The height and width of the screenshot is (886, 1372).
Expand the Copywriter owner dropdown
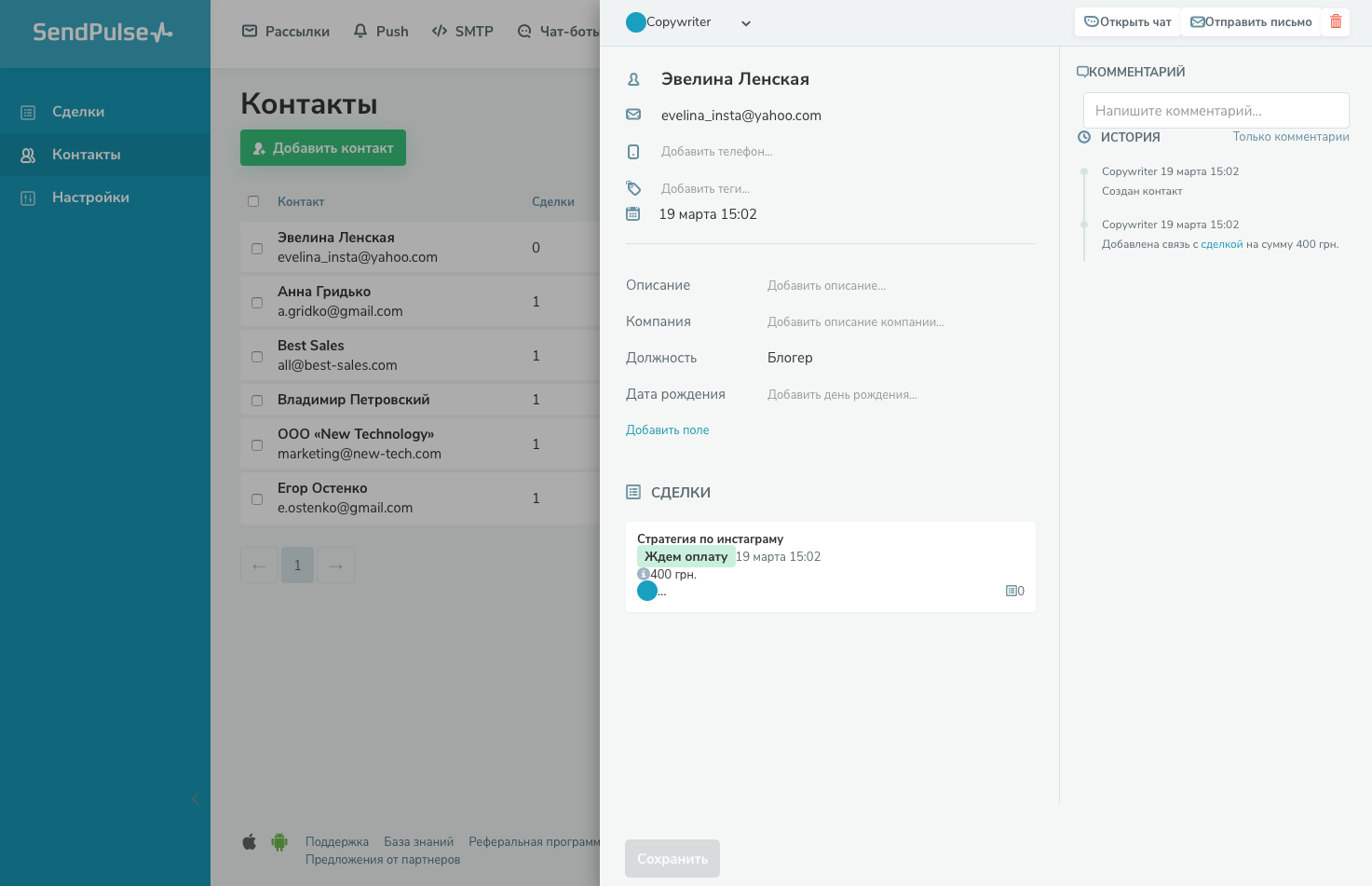coord(745,23)
